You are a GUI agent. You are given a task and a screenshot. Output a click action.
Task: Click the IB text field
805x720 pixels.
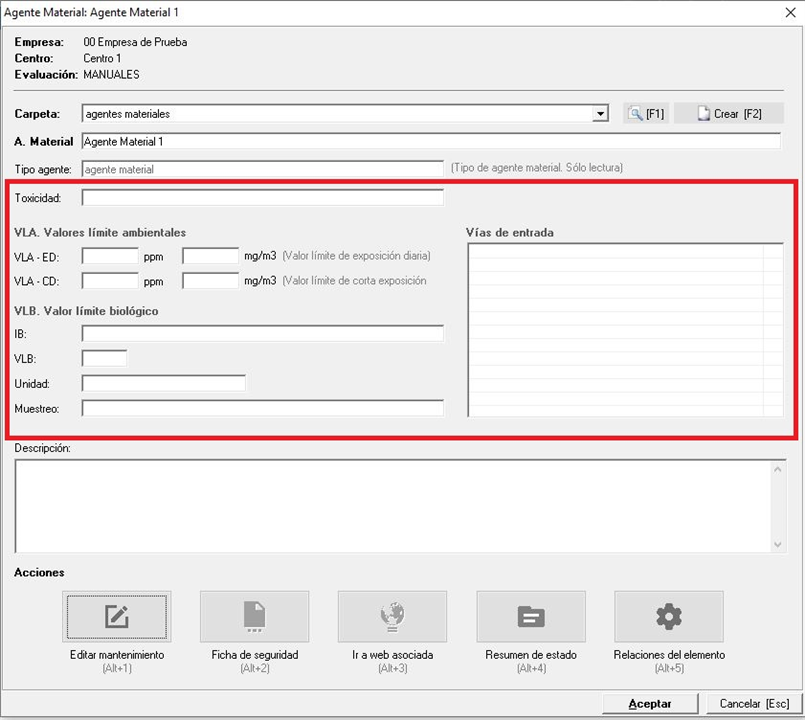(262, 334)
